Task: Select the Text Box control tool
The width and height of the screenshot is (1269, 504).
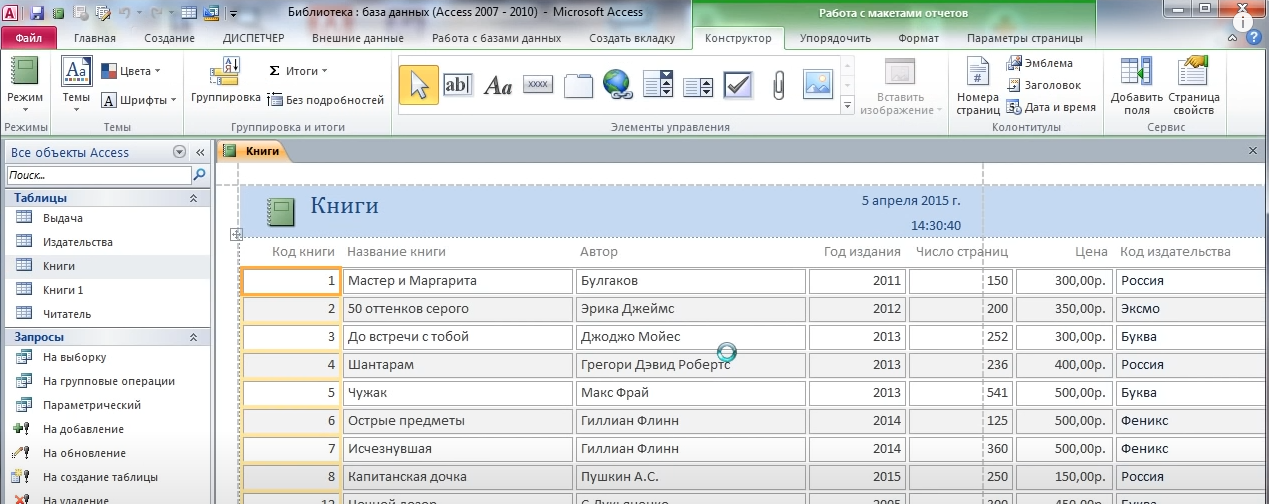Action: (x=457, y=85)
